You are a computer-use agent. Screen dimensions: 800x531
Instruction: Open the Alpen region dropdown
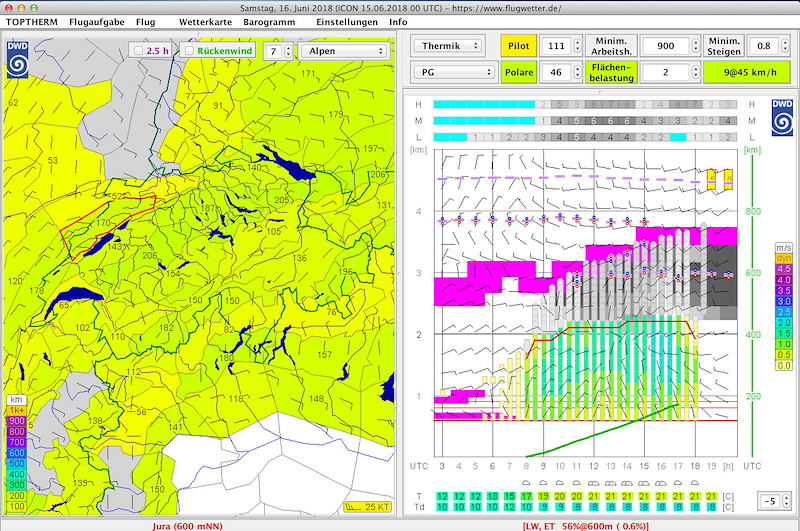tap(345, 51)
